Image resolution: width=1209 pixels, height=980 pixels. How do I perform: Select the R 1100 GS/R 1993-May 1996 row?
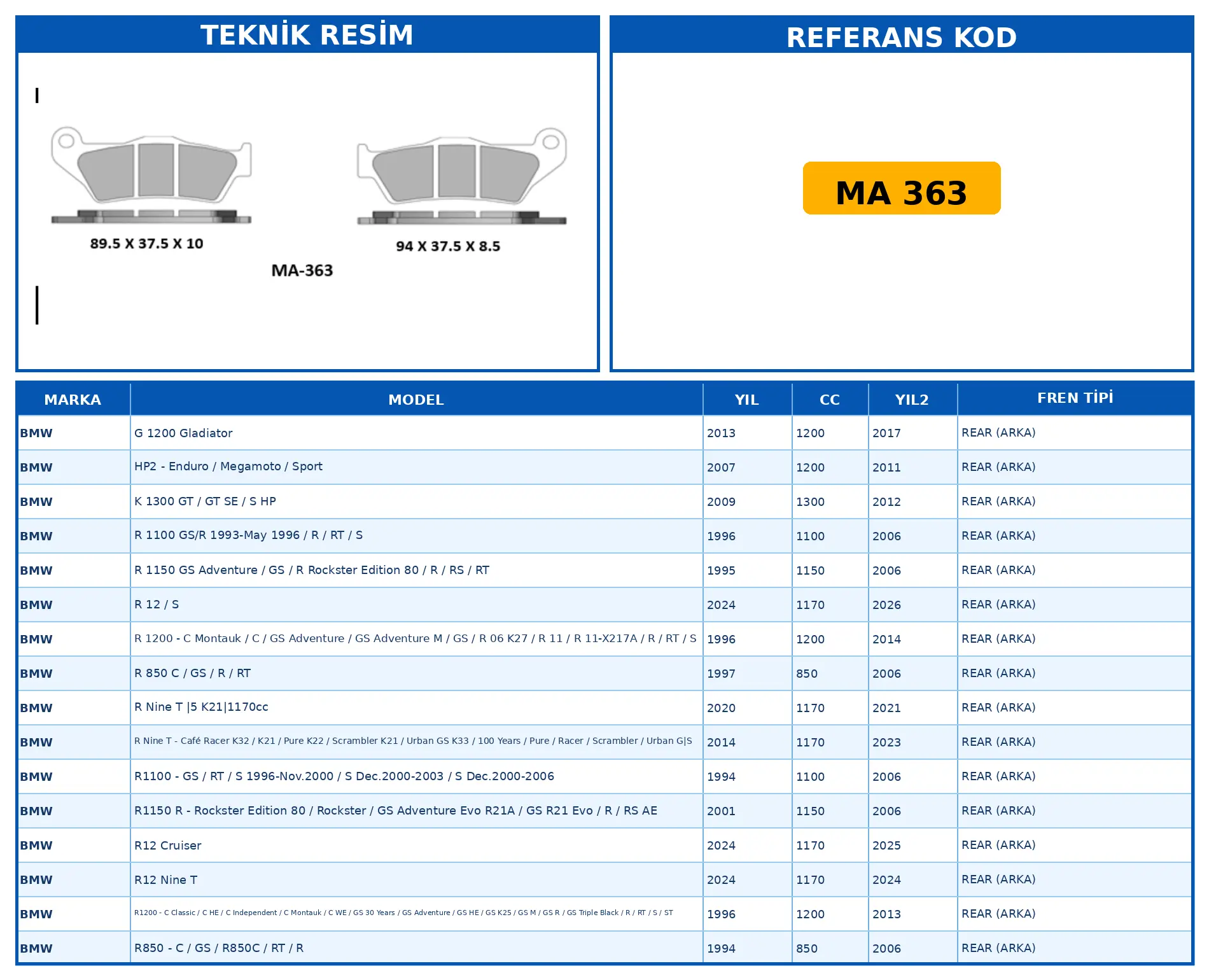(x=604, y=536)
